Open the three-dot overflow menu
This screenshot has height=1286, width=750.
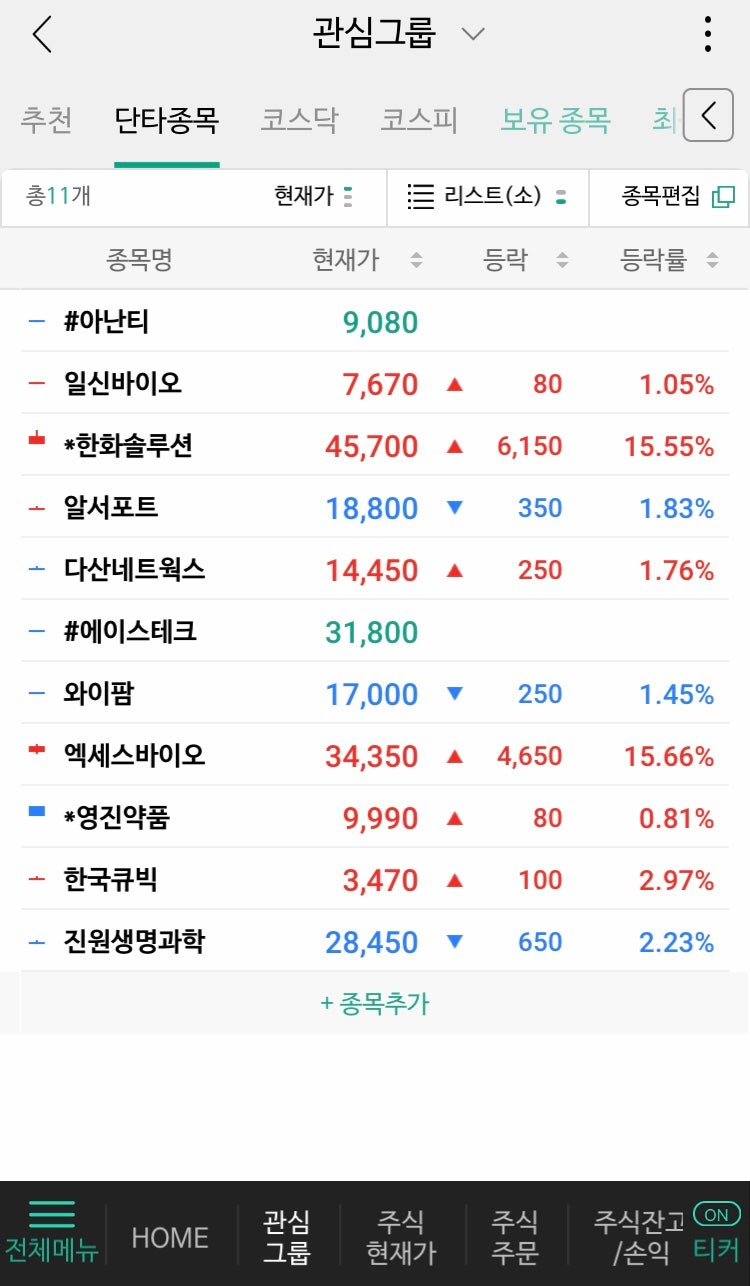pyautogui.click(x=708, y=34)
